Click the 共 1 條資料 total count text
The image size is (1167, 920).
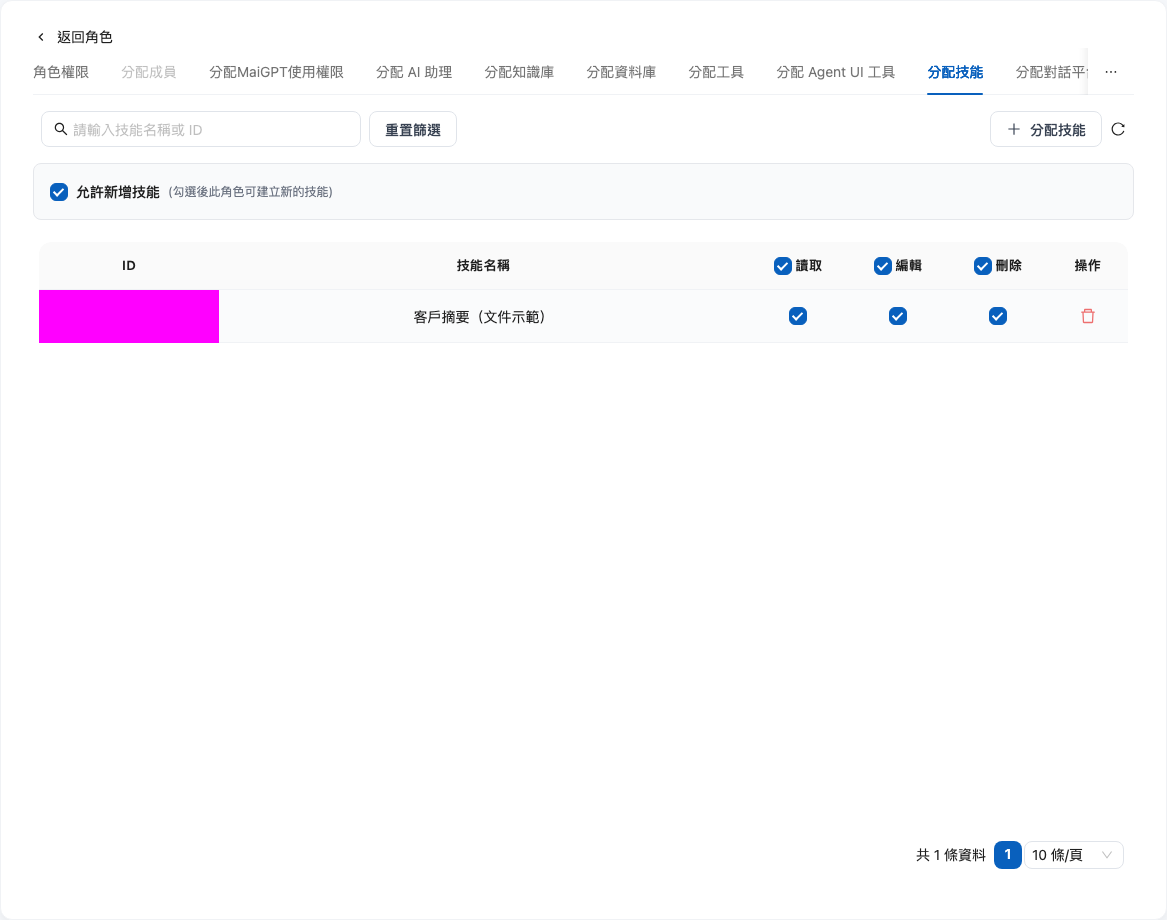tap(950, 855)
